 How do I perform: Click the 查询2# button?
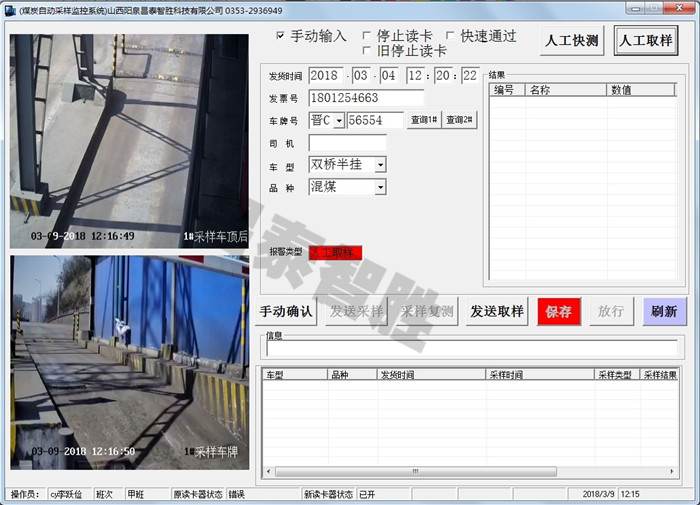tap(460, 120)
